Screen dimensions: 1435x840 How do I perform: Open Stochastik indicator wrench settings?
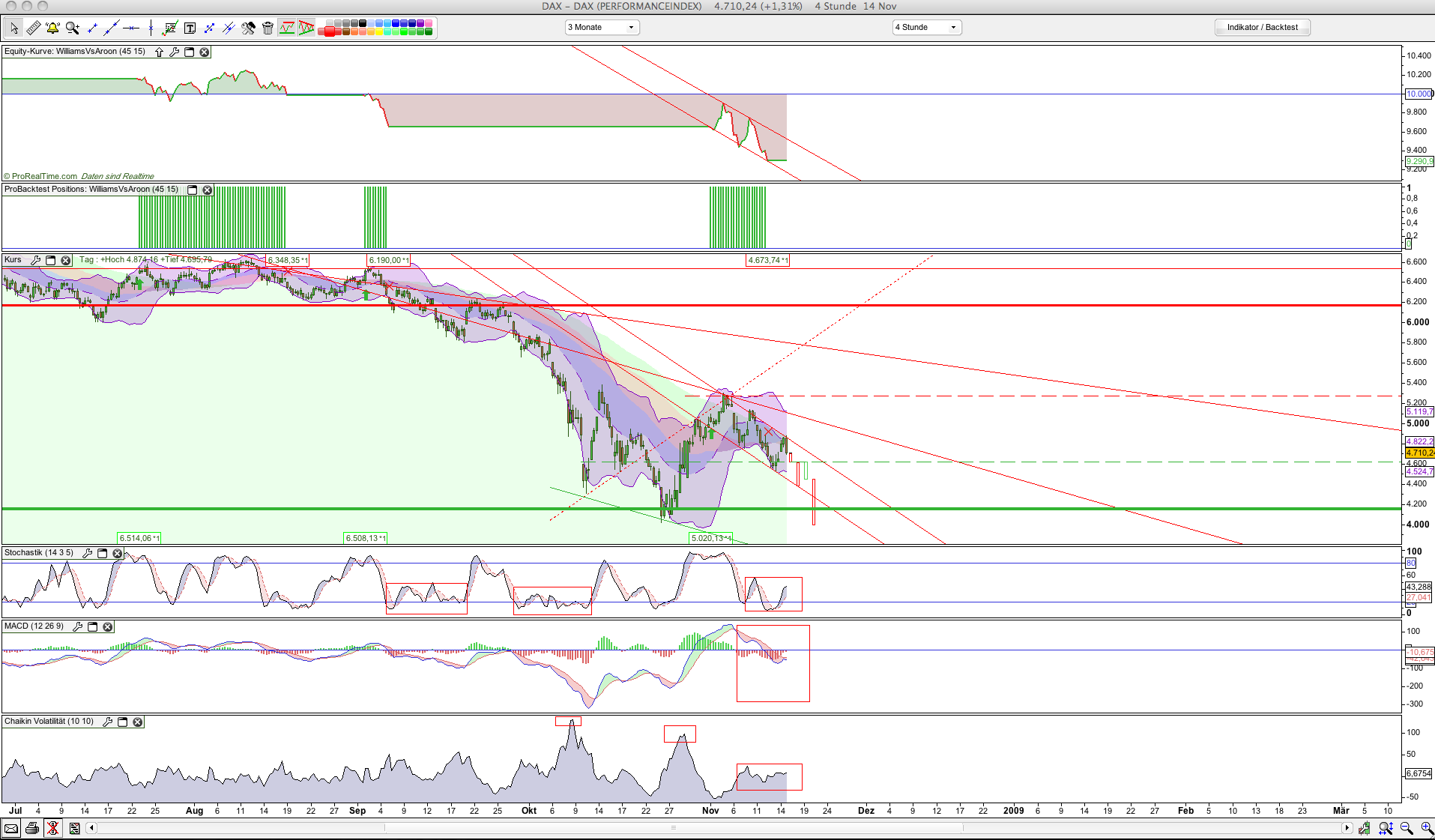tap(87, 553)
